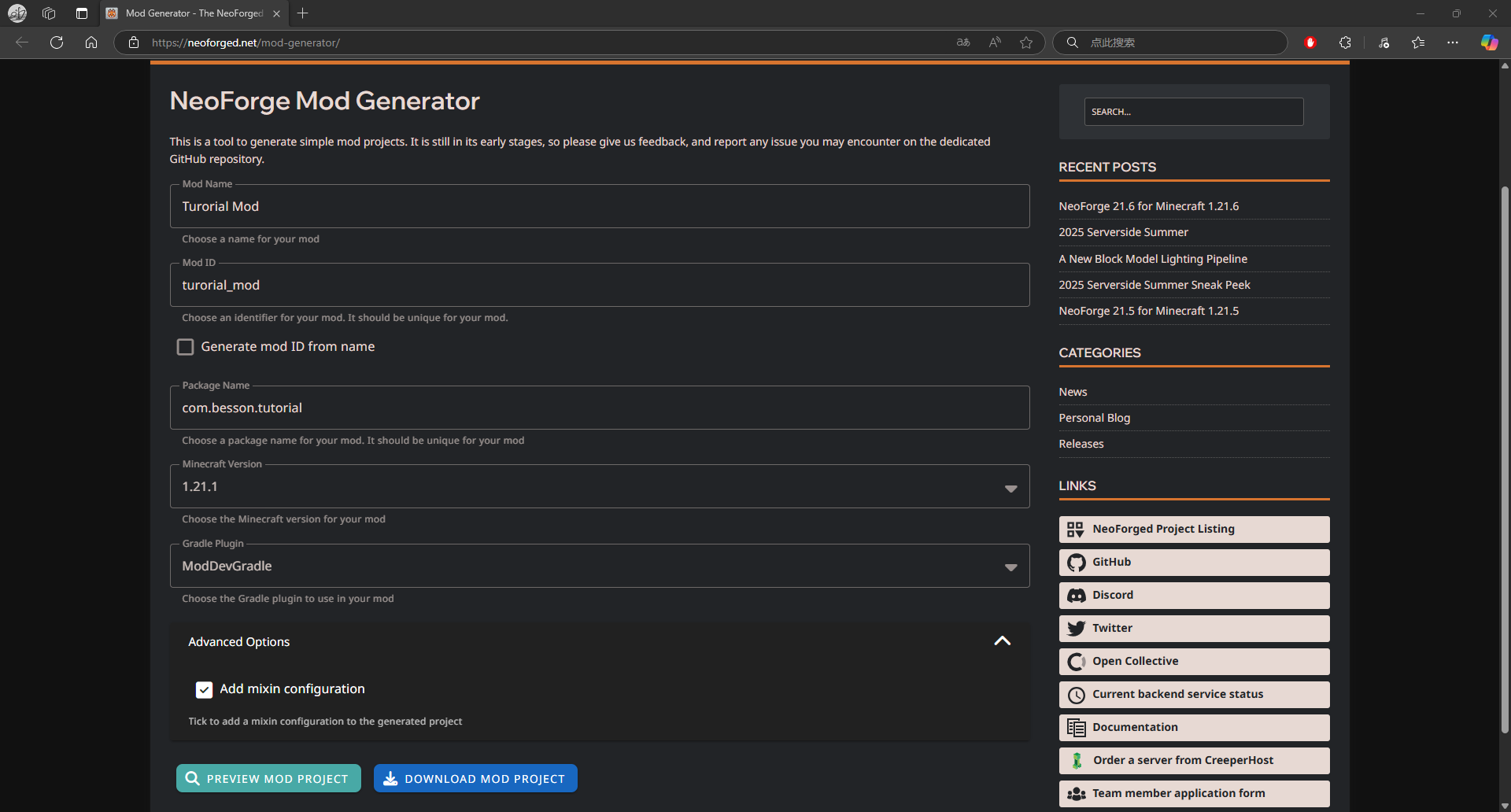Click the NeoForged Project Listing icon
This screenshot has width=1511, height=812.
(1076, 530)
